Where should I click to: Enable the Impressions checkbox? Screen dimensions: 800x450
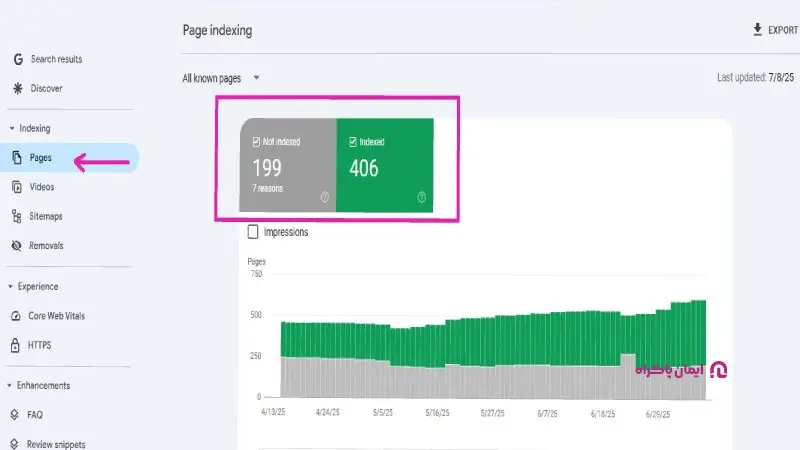coord(253,232)
